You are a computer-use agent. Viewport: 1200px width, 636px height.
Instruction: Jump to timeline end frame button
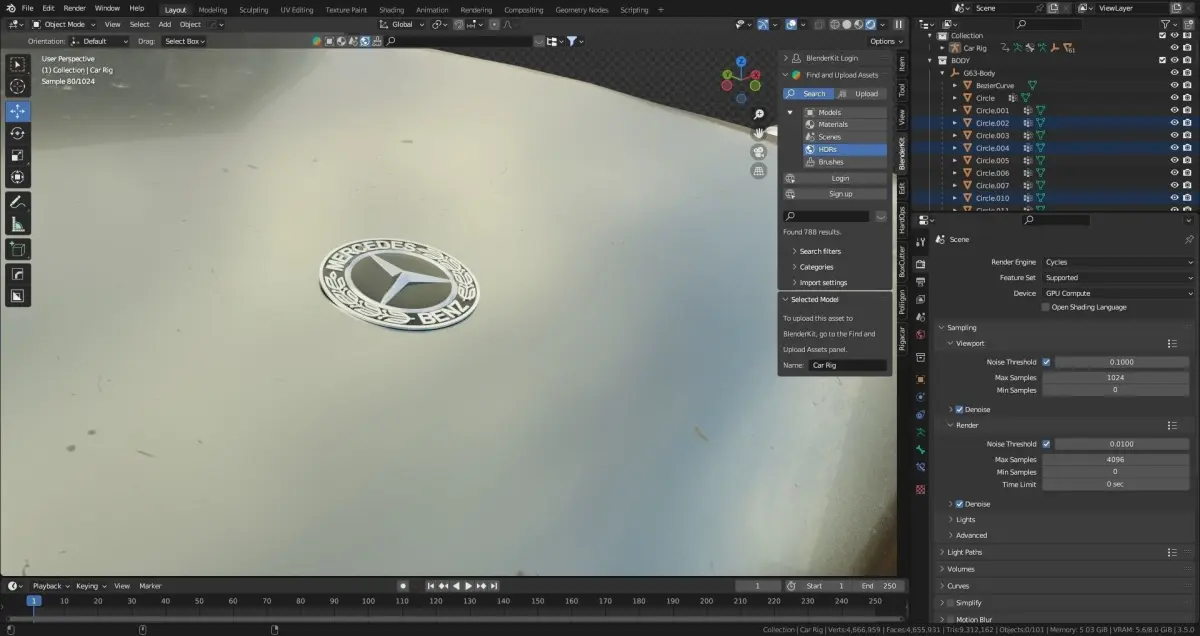click(x=493, y=586)
